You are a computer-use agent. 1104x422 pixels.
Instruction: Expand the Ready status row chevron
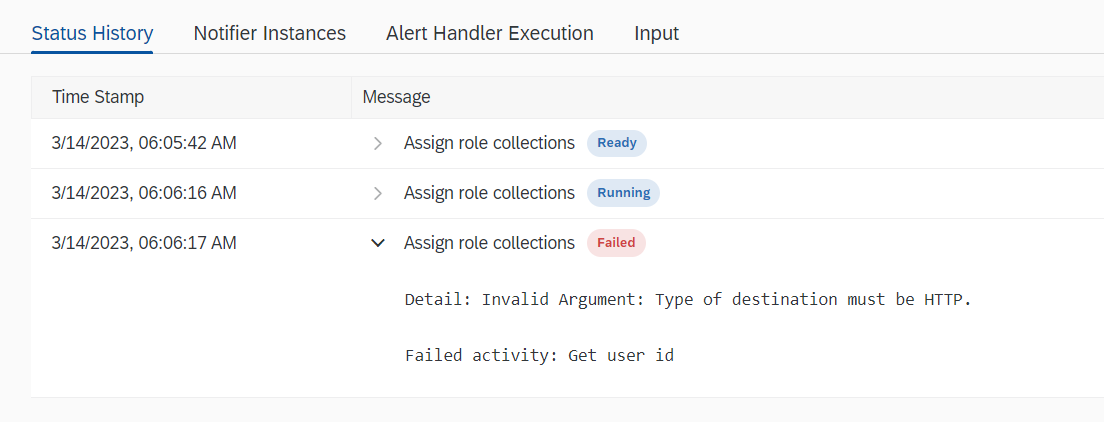pos(377,143)
